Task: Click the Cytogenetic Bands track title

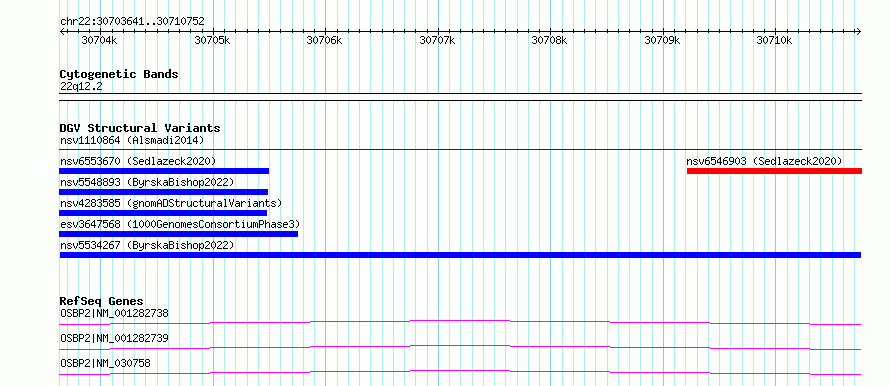Action: click(119, 74)
